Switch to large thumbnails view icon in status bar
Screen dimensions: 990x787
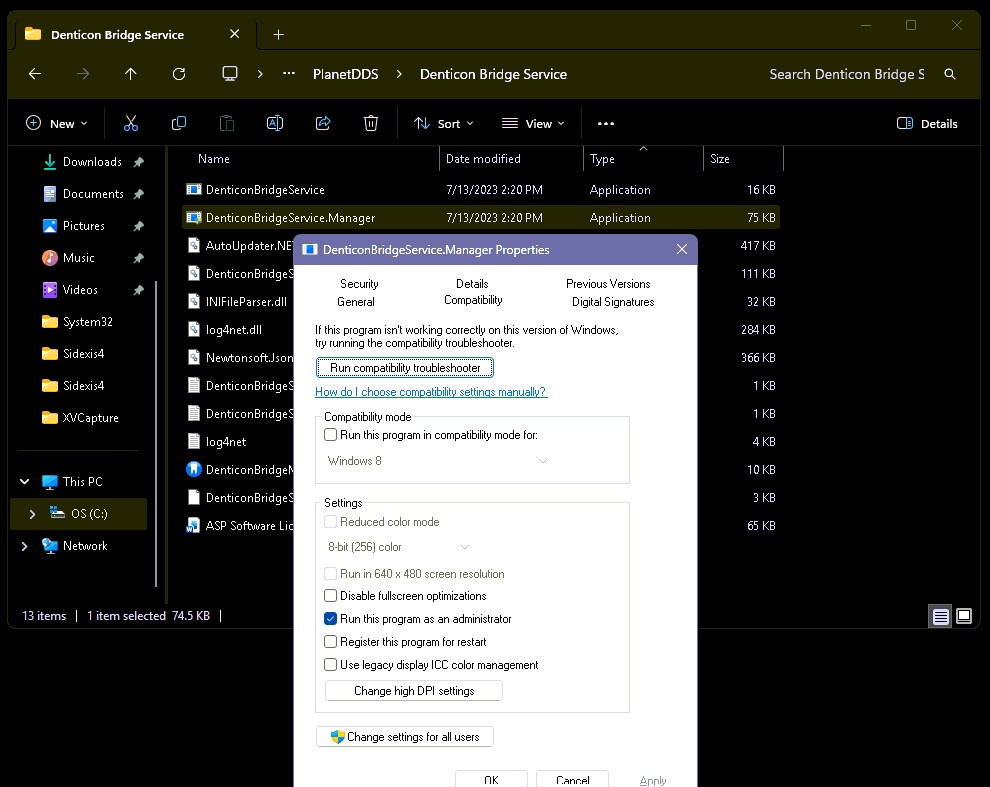(963, 616)
